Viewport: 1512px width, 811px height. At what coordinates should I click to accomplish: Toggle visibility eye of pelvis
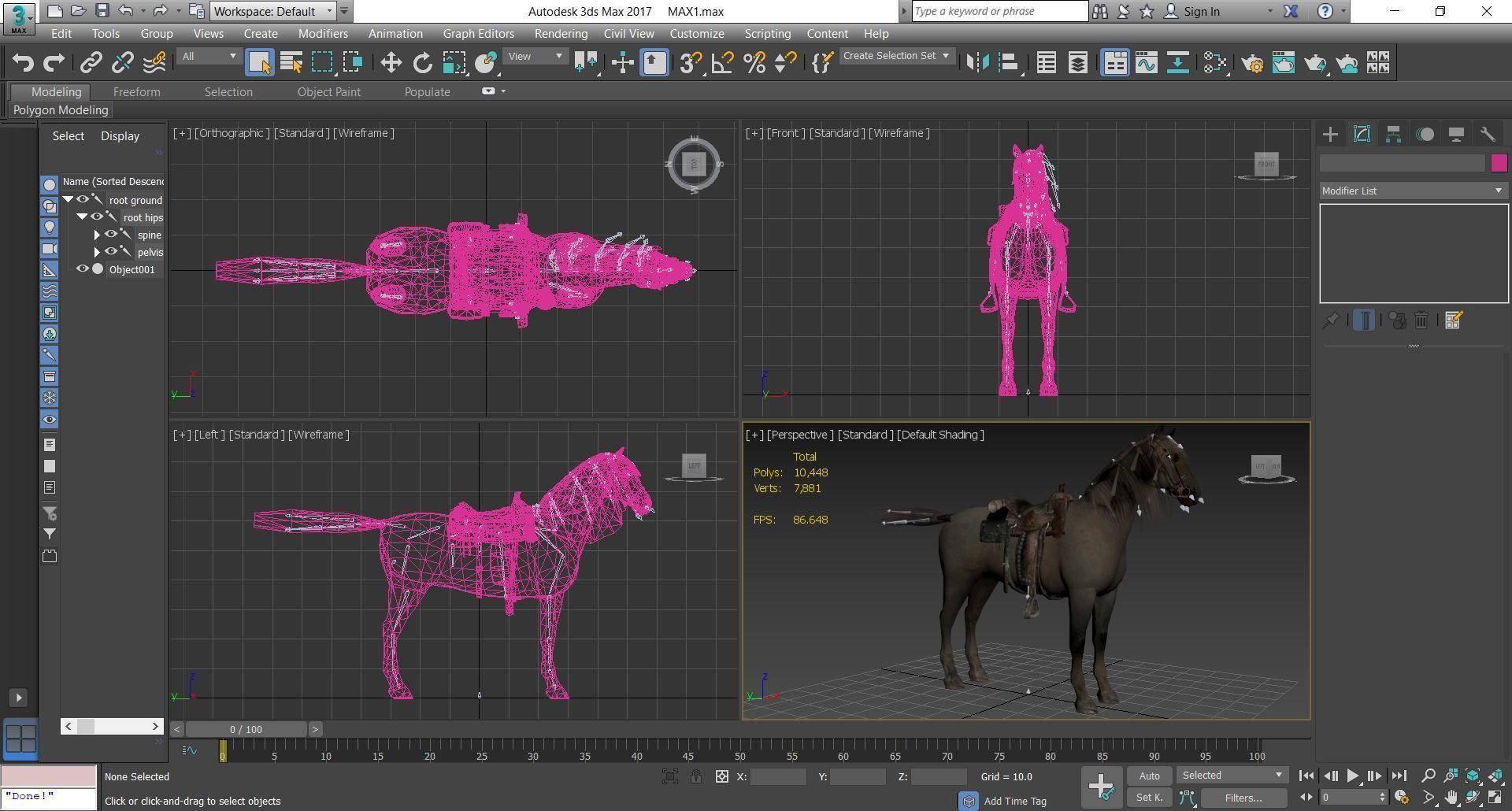[111, 252]
